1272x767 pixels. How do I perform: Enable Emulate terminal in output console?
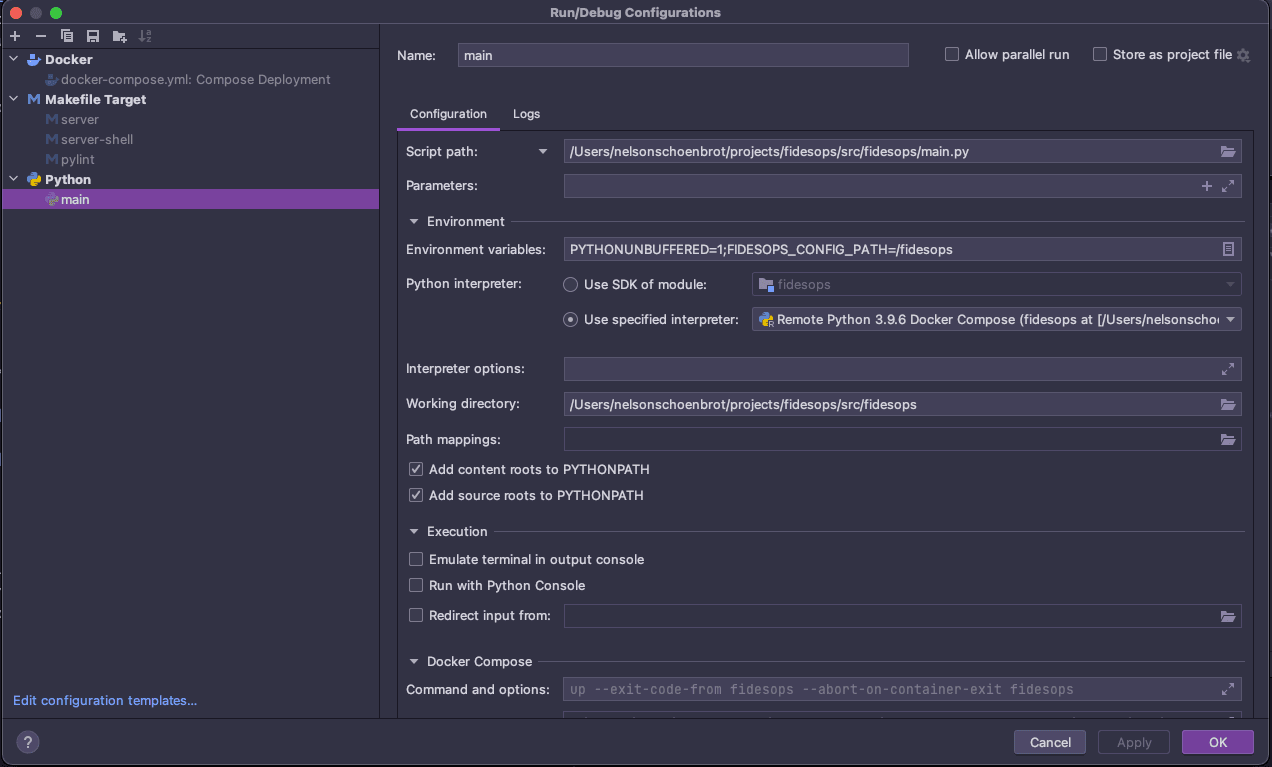(416, 559)
